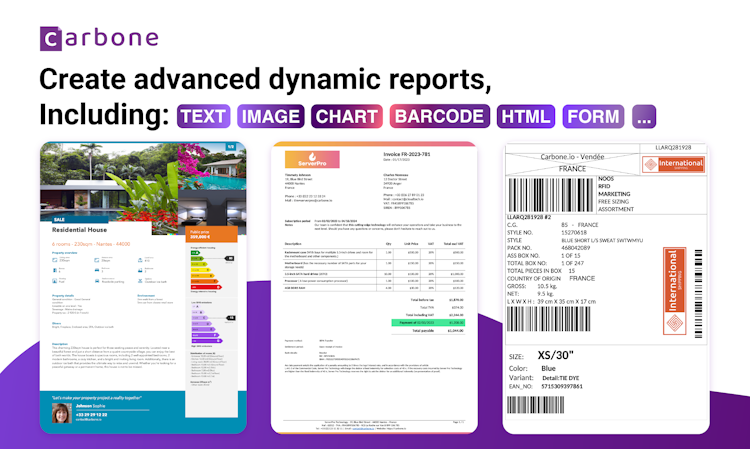Click "MARKETING" on the shipping label

[x=614, y=194]
